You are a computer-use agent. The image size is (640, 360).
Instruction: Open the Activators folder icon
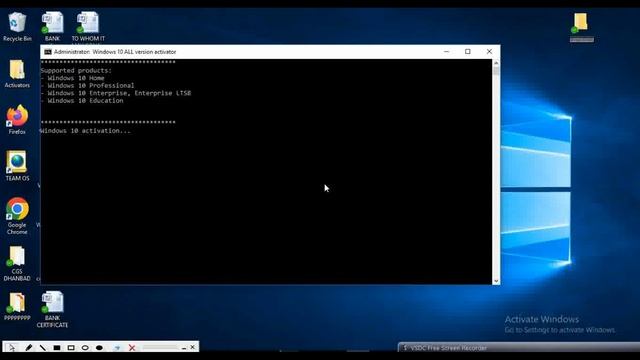[x=17, y=73]
